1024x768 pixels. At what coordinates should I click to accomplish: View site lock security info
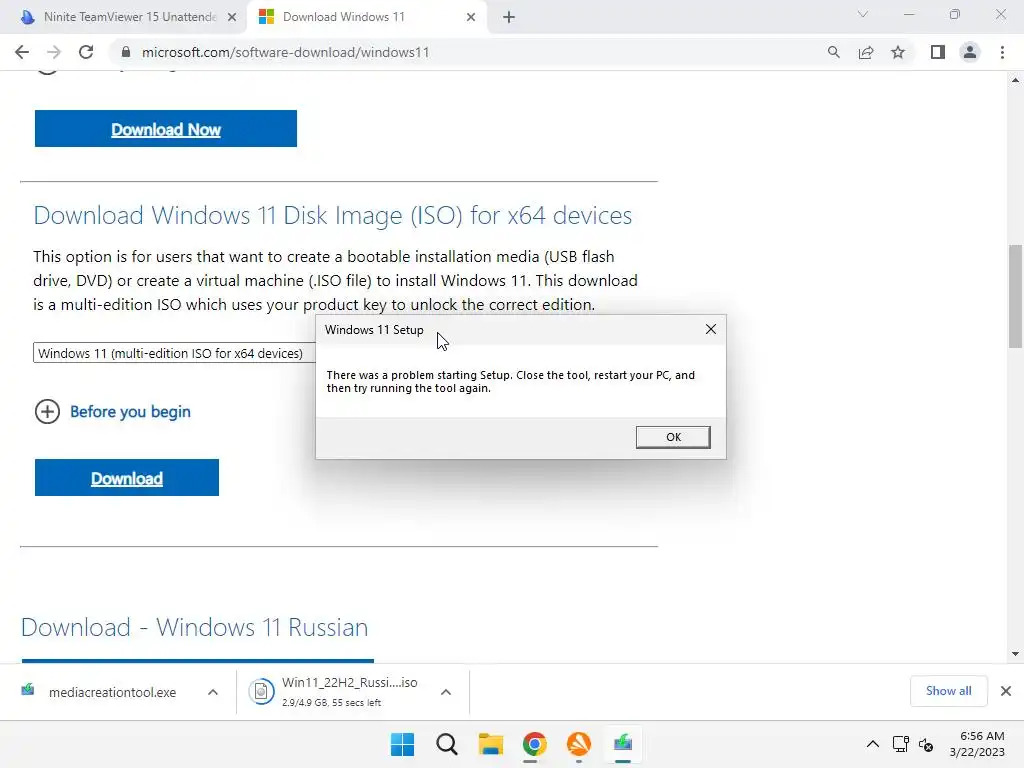(x=126, y=52)
